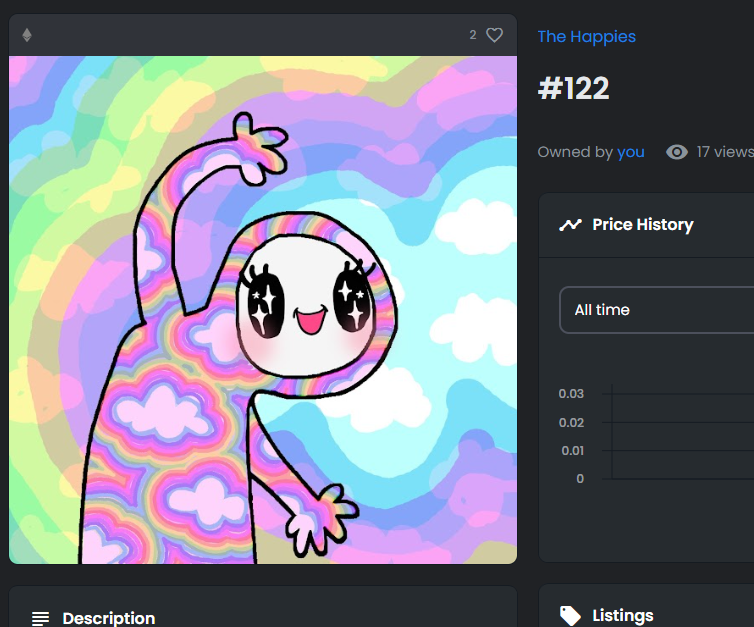Click the eye views icon
Viewport: 754px width, 627px height.
(677, 152)
